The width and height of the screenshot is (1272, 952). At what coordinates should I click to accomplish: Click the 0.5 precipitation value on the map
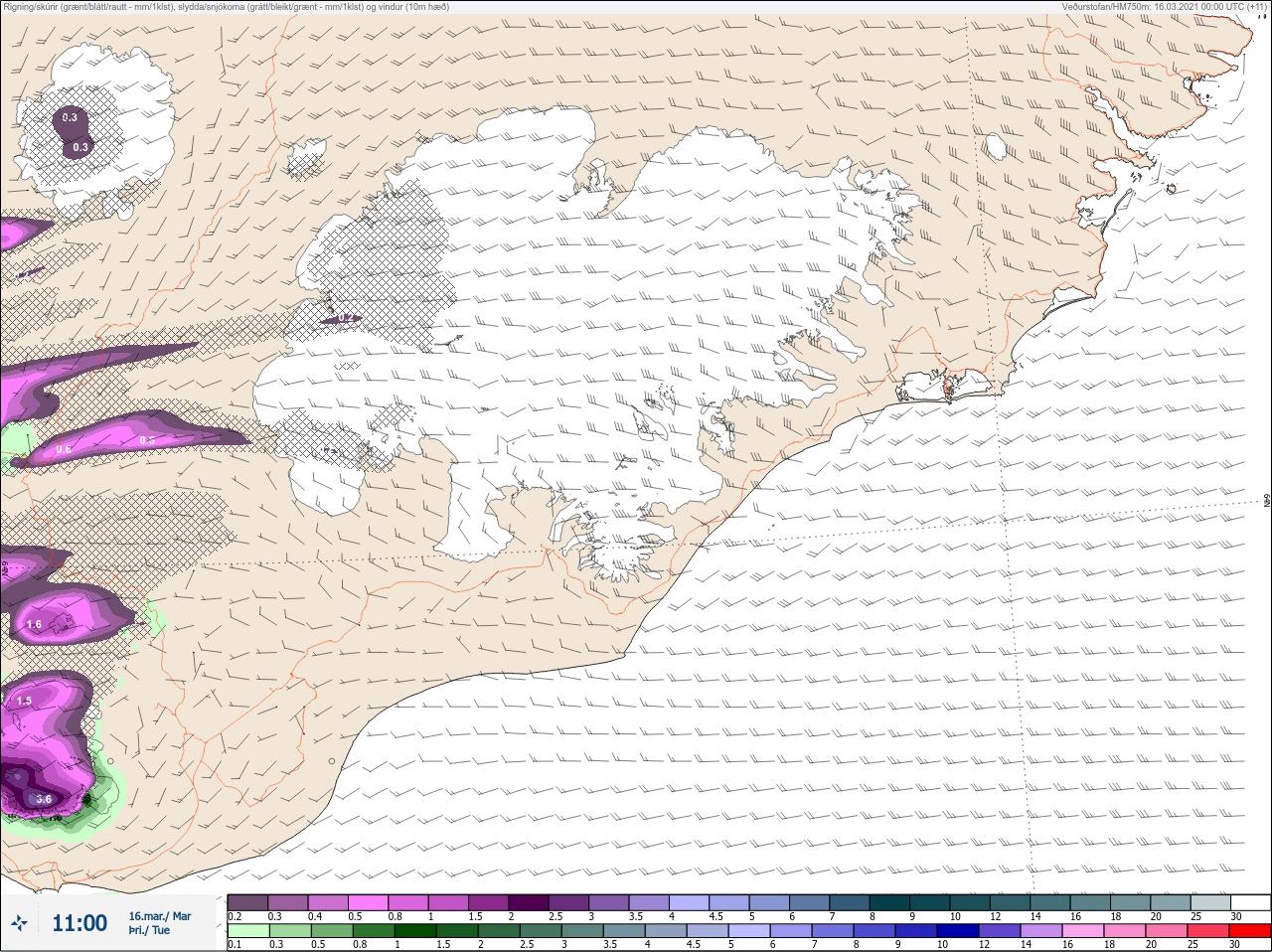click(x=147, y=440)
